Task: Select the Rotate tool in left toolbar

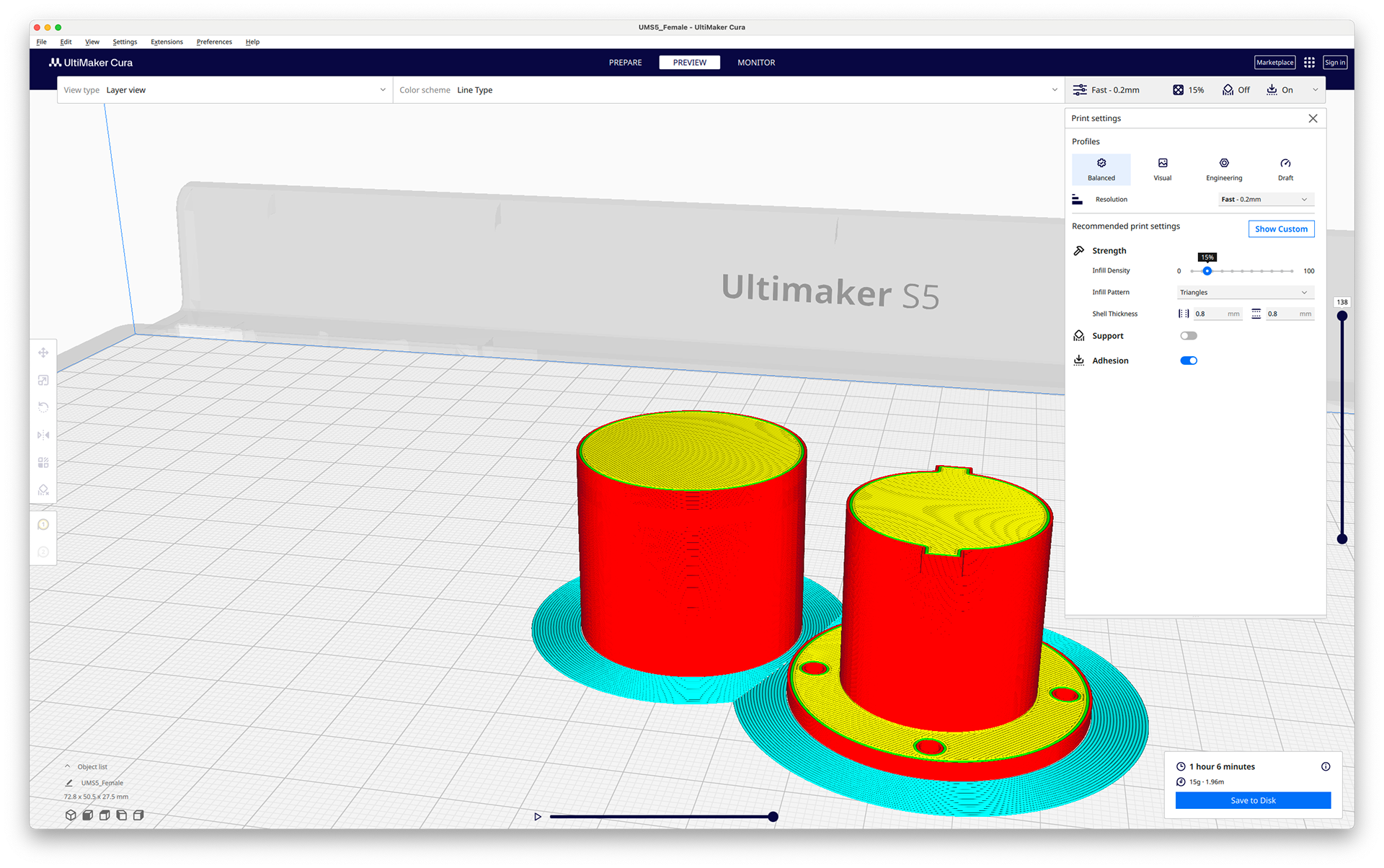Action: click(43, 407)
